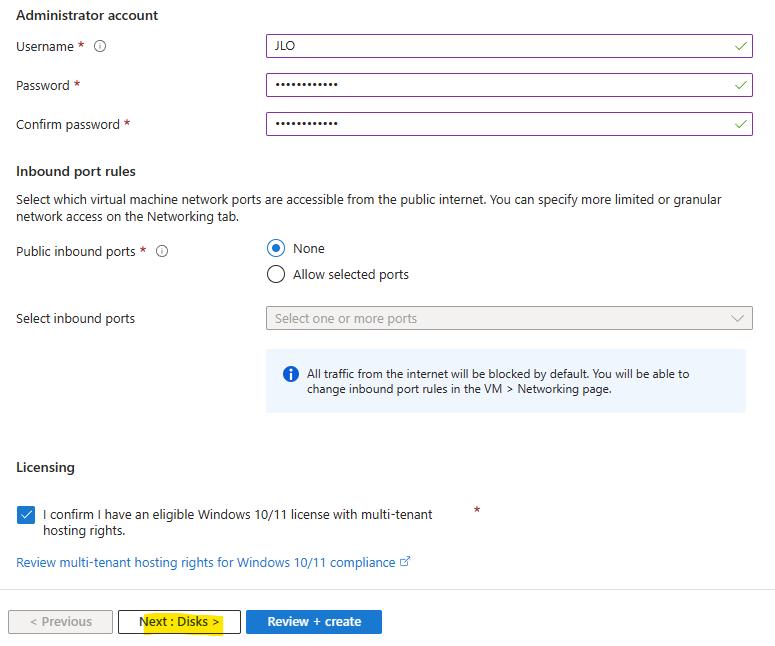This screenshot has height=646, width=775.
Task: Click green checkmark in Password field
Action: coord(740,86)
